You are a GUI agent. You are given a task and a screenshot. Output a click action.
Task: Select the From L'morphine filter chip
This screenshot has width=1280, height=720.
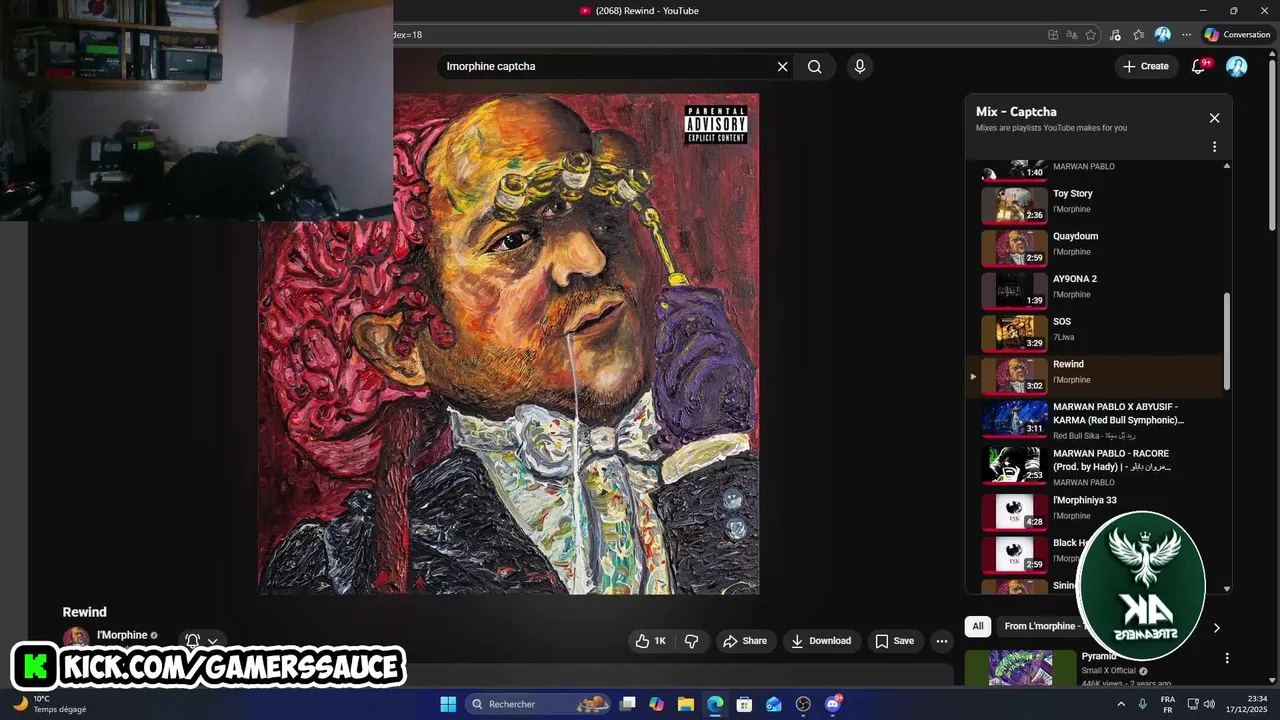tap(1040, 626)
